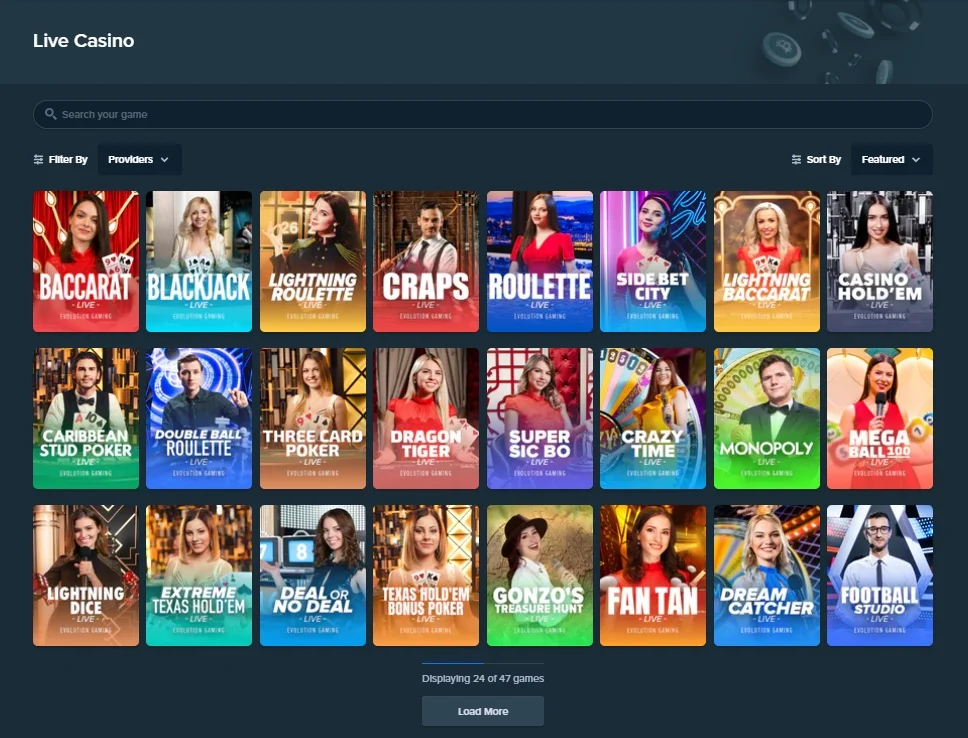Launch Lightning Baccarat game
The width and height of the screenshot is (968, 738).
click(767, 261)
